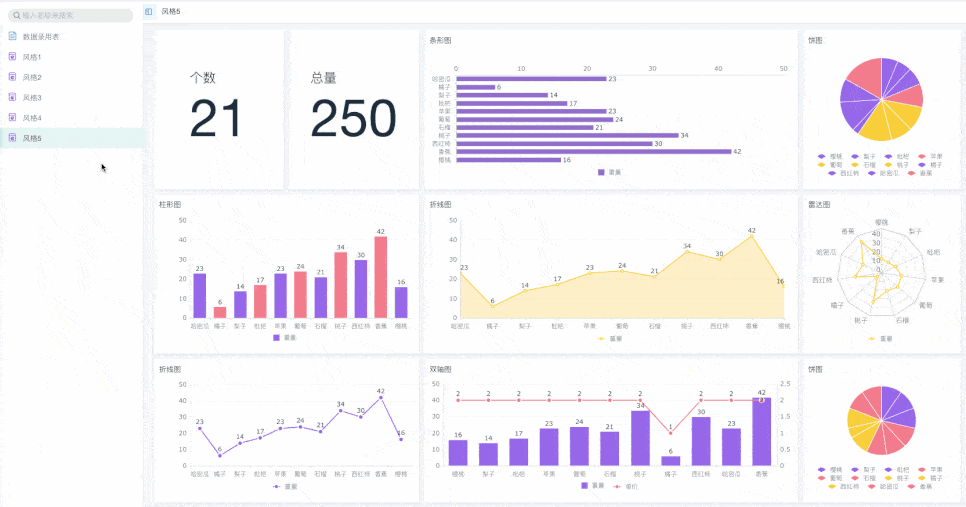Click the pink 34 column in 柱形图
Screen dimensions: 966x507
[341, 285]
